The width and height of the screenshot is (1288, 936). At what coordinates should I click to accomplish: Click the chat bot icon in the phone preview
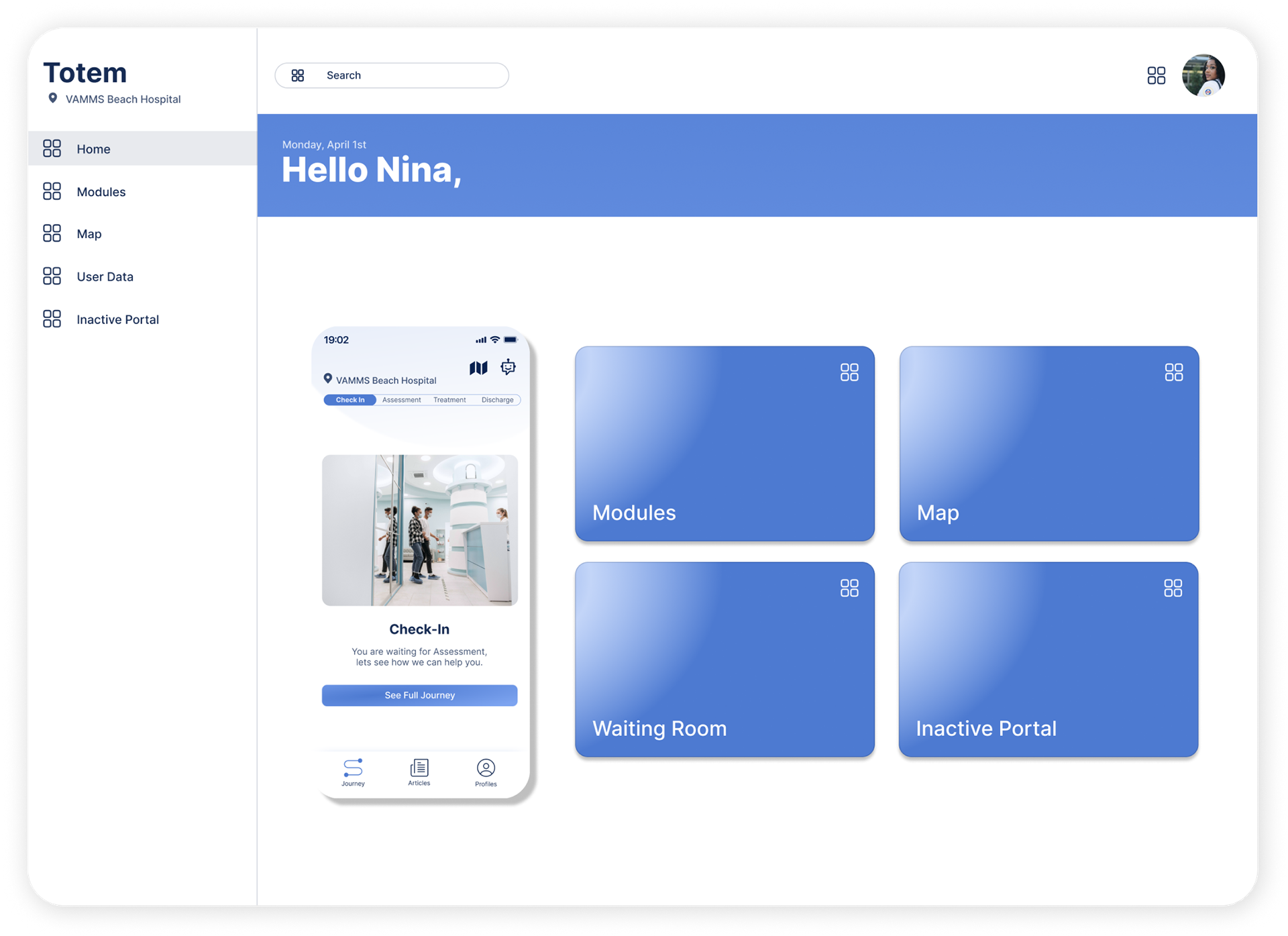point(508,367)
